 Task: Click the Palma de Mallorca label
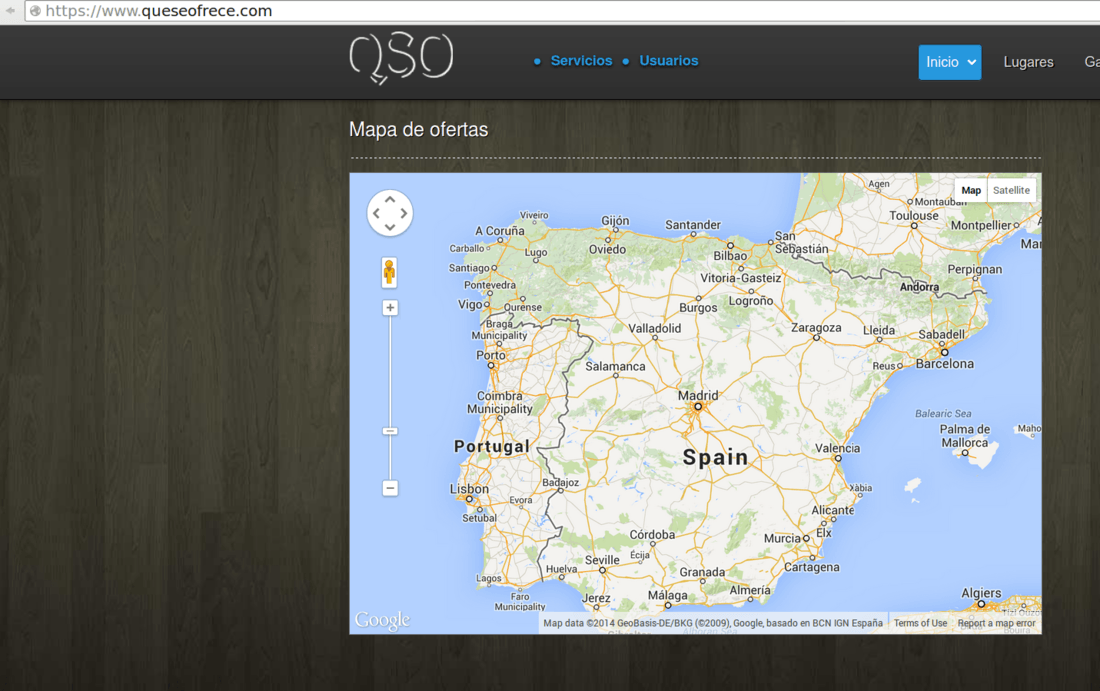[965, 436]
